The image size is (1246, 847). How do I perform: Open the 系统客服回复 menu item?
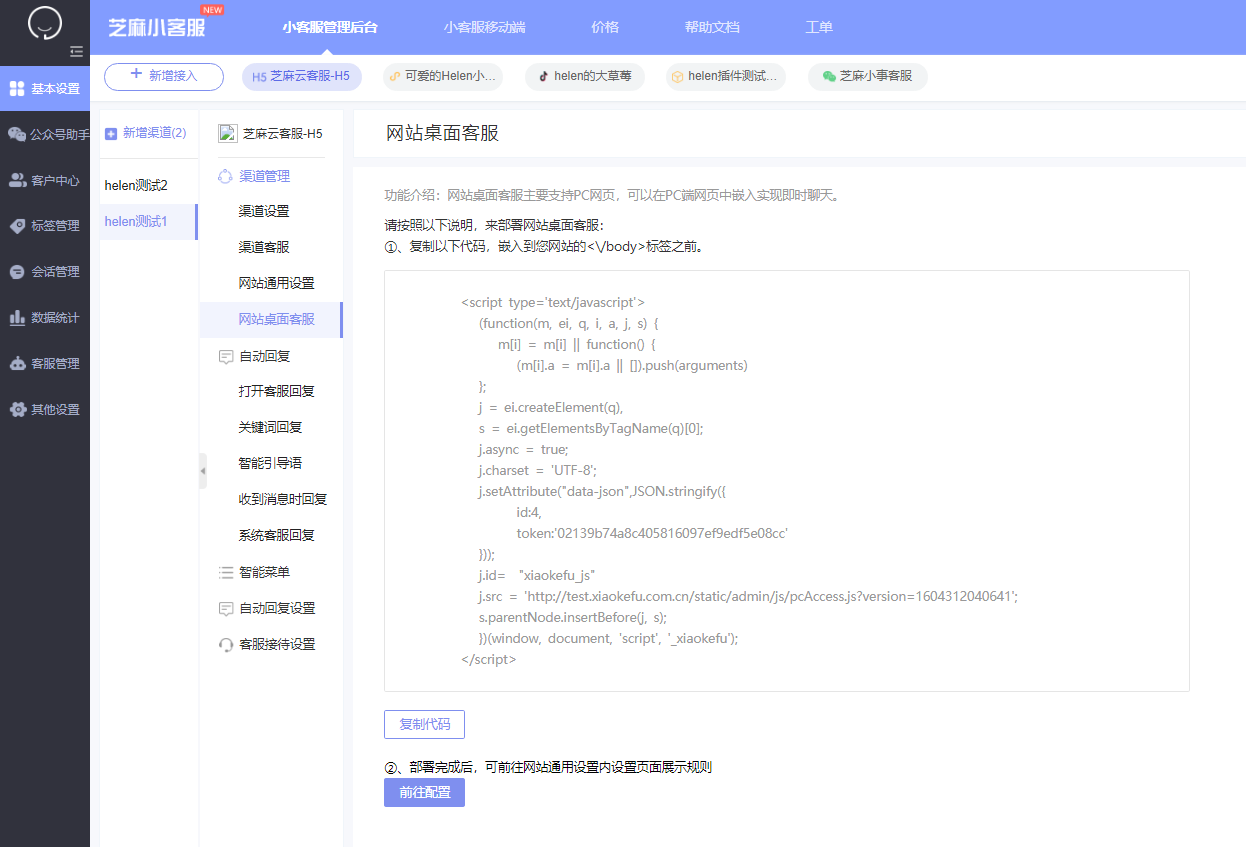(x=276, y=535)
